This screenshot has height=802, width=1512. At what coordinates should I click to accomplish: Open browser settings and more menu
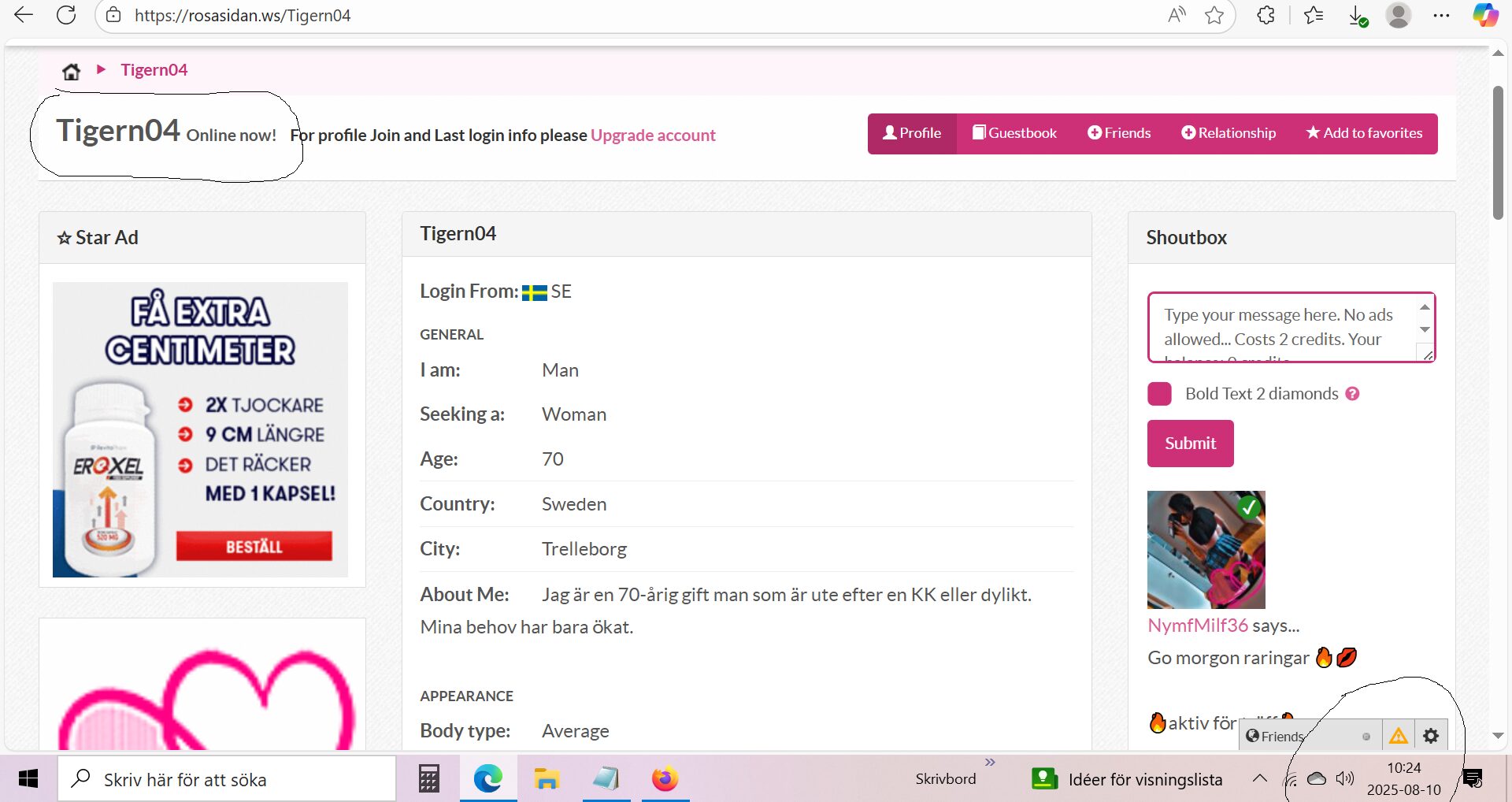pyautogui.click(x=1441, y=15)
